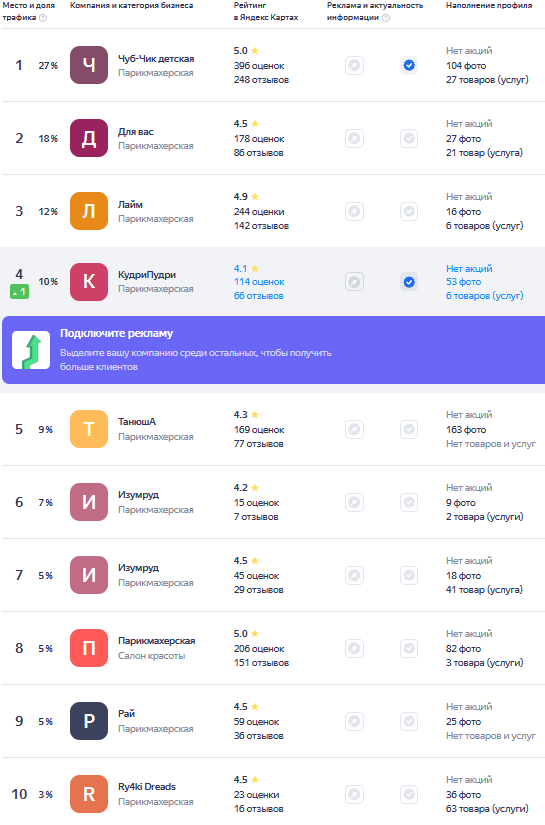Click the green arrow icon in the ad banner
This screenshot has height=825, width=545.
click(x=31, y=350)
